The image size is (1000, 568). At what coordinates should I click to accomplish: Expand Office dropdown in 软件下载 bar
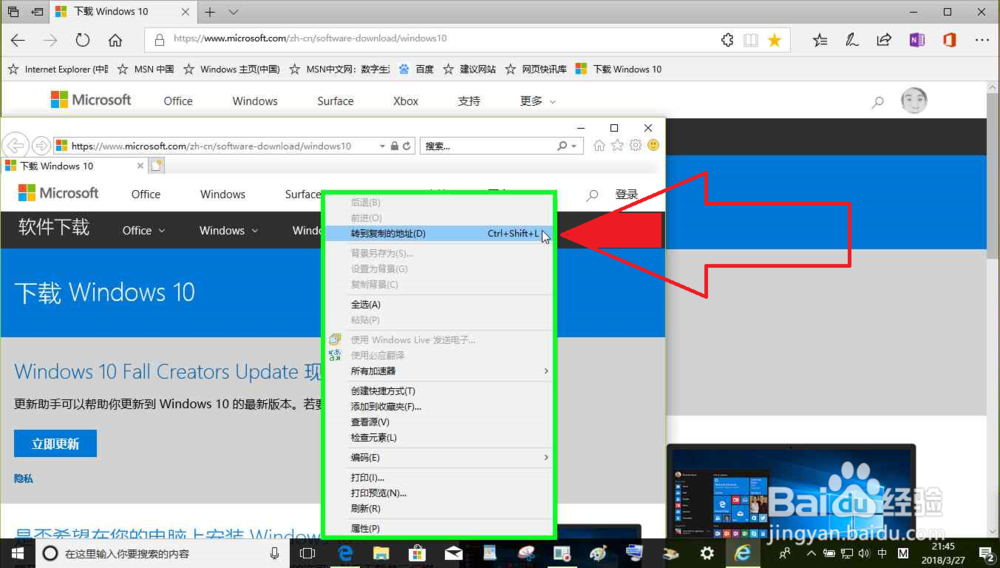[x=143, y=231]
